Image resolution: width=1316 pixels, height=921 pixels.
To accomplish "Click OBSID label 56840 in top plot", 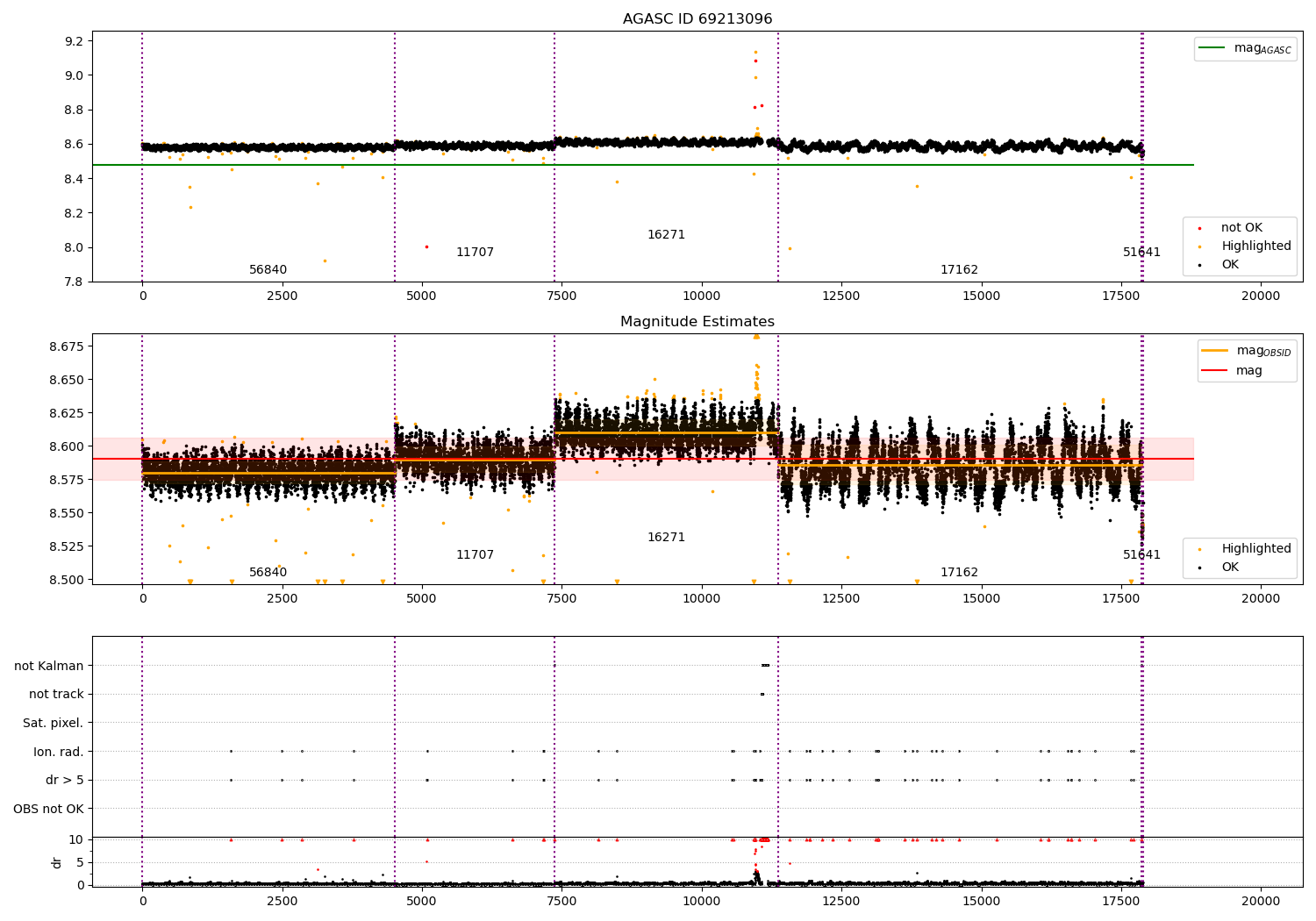I will pyautogui.click(x=268, y=270).
